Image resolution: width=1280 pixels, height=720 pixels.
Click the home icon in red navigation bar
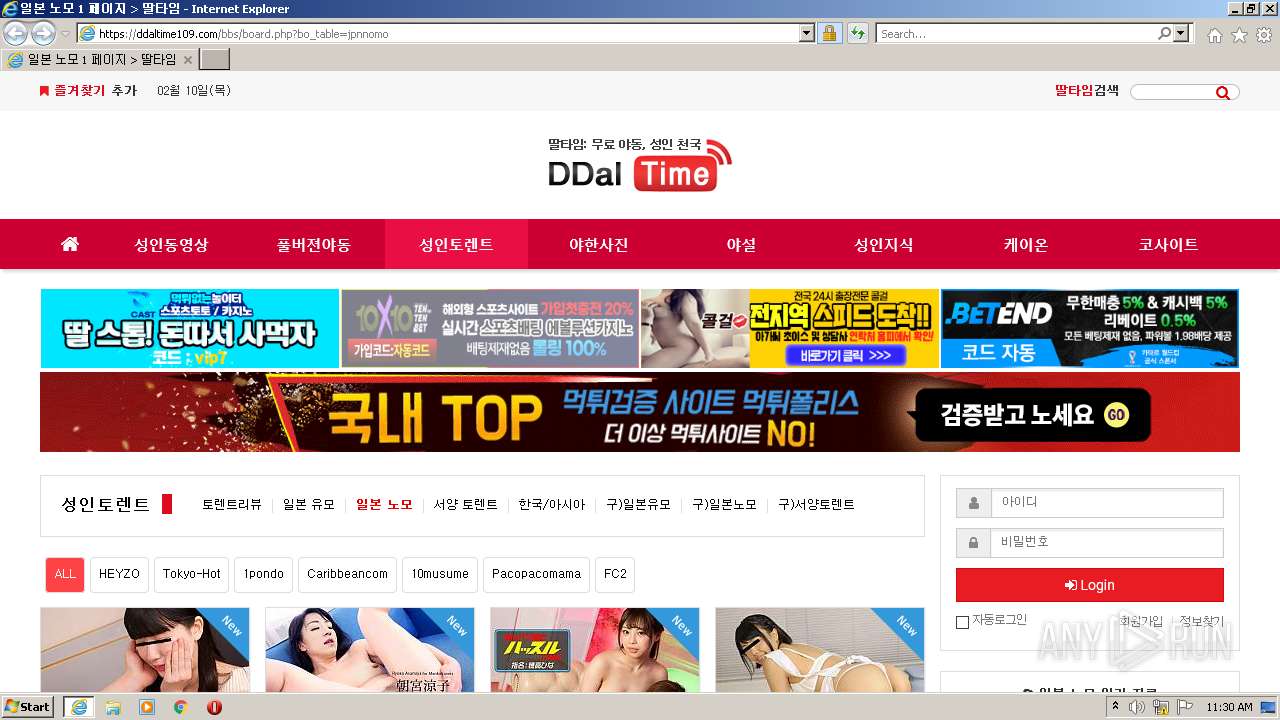(x=69, y=244)
